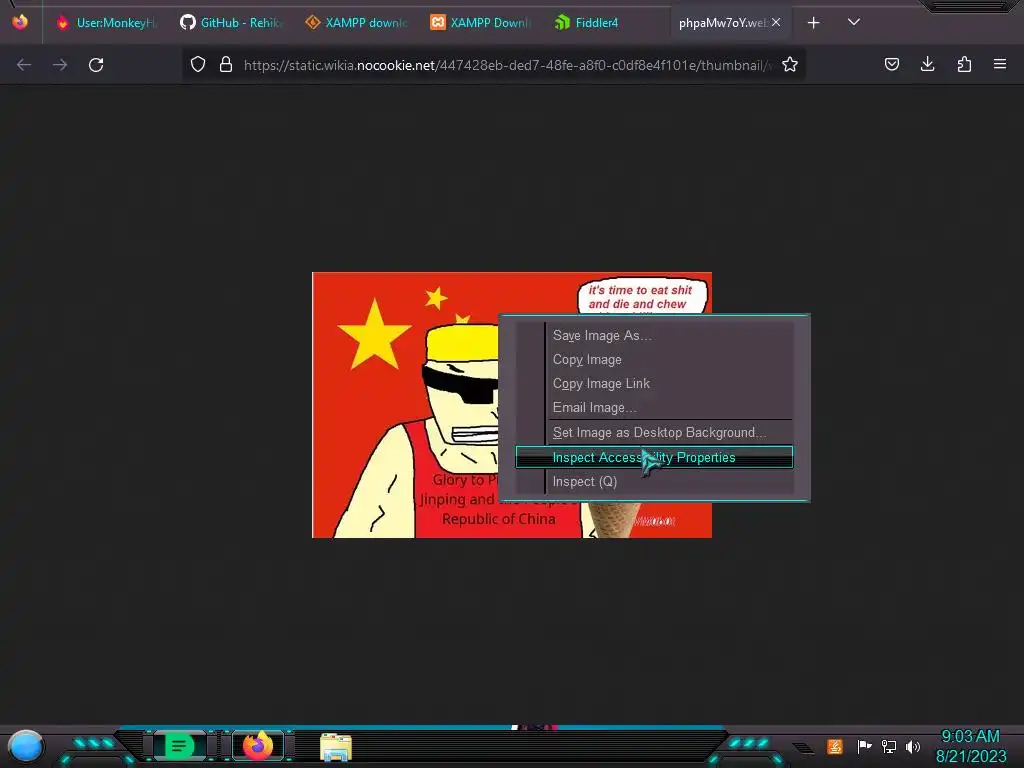Open the extensions puzzle icon
Image resolution: width=1024 pixels, height=768 pixels.
(x=964, y=64)
